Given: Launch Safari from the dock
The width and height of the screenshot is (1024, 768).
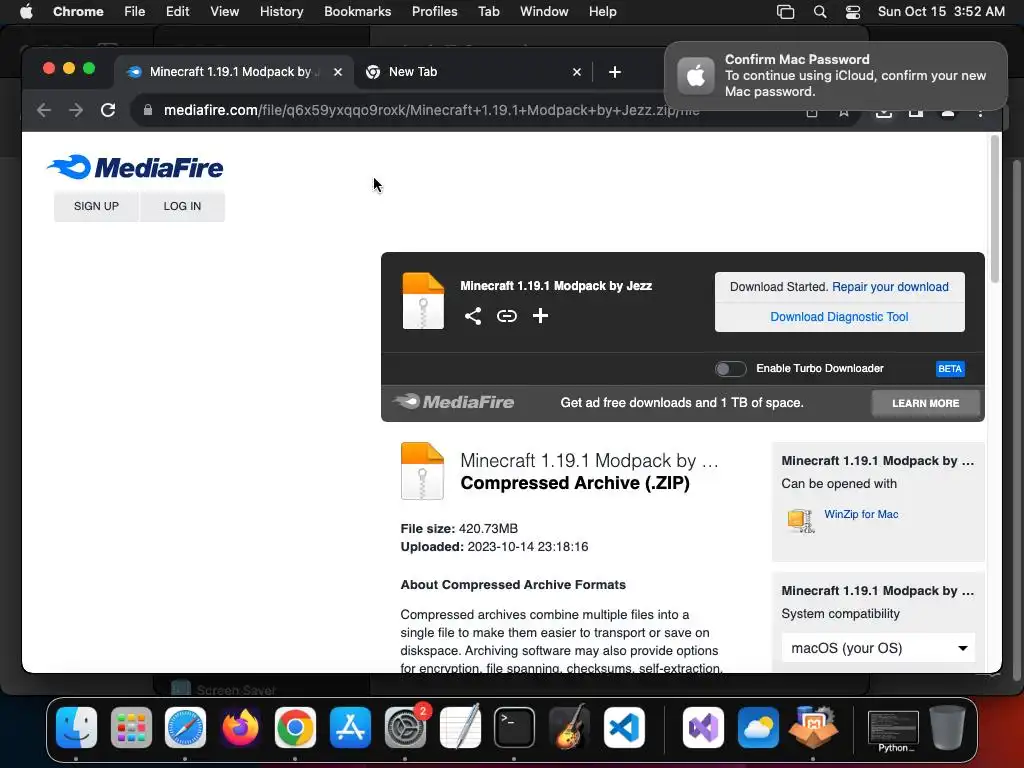Looking at the screenshot, I should [x=185, y=728].
